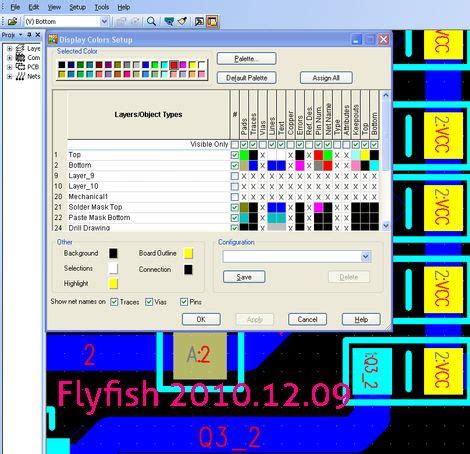The height and width of the screenshot is (454, 470).
Task: Click the Cancel button
Action: coord(307,319)
